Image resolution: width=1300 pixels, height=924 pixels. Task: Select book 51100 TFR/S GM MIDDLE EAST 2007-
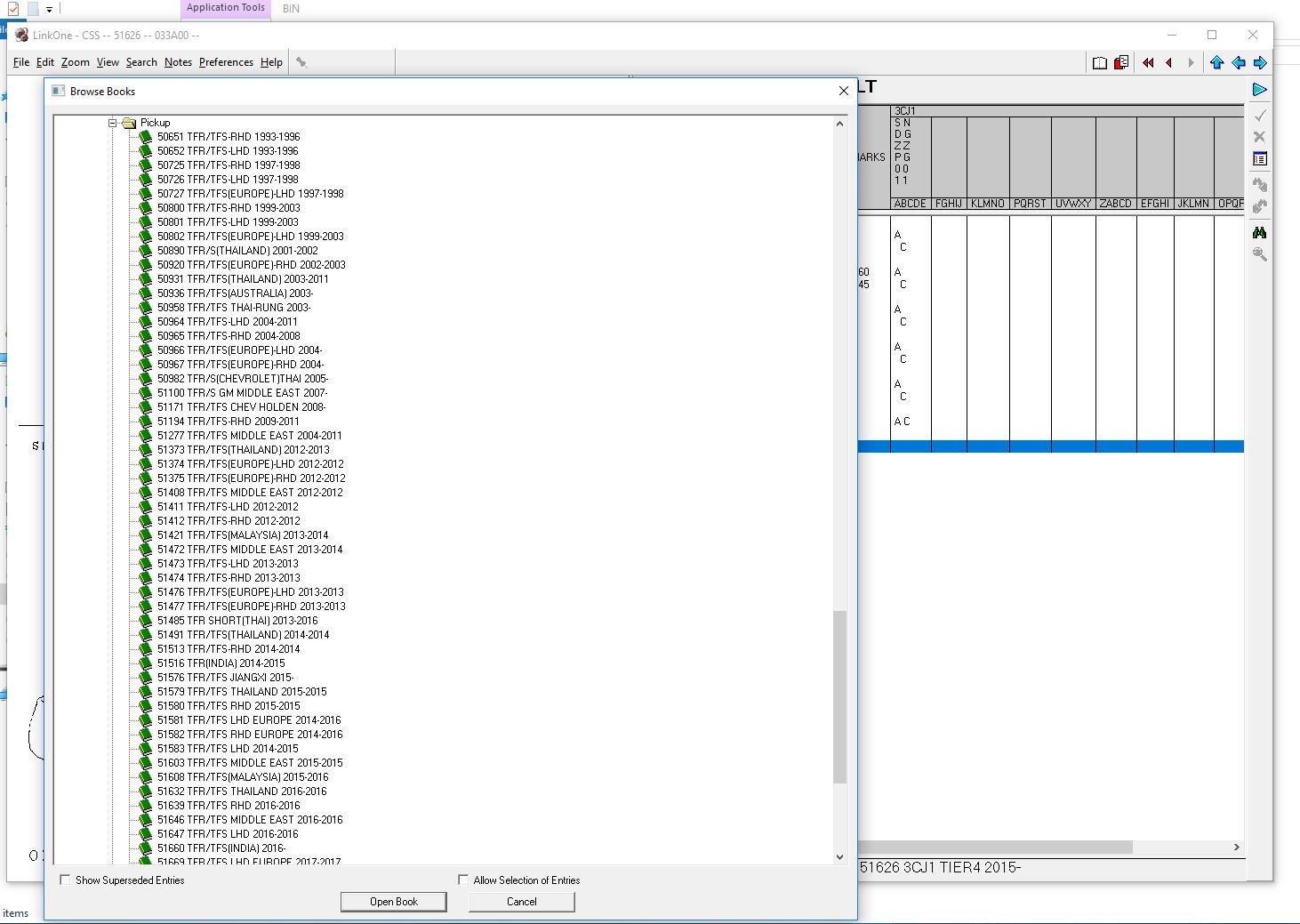[x=243, y=393]
